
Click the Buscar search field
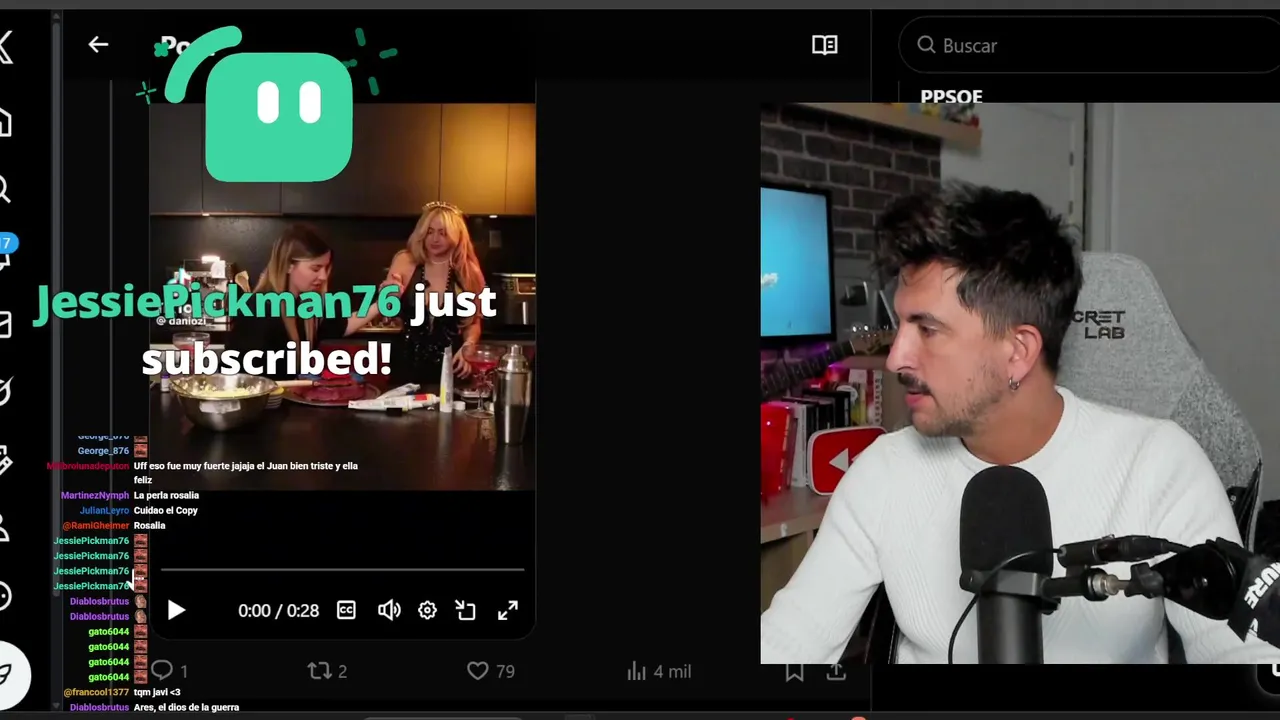tap(1089, 45)
